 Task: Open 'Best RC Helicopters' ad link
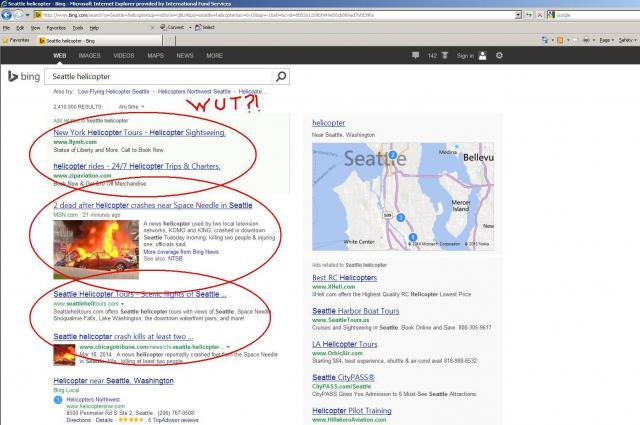344,278
